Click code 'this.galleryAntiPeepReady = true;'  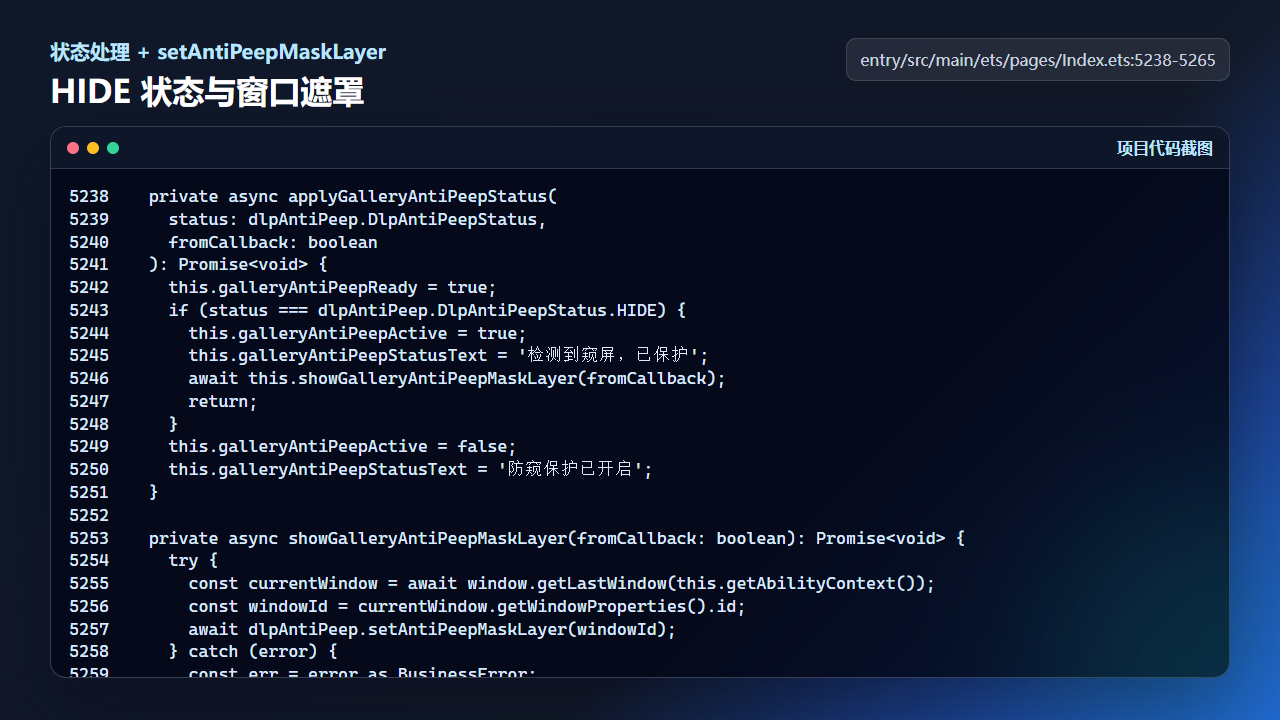point(333,288)
